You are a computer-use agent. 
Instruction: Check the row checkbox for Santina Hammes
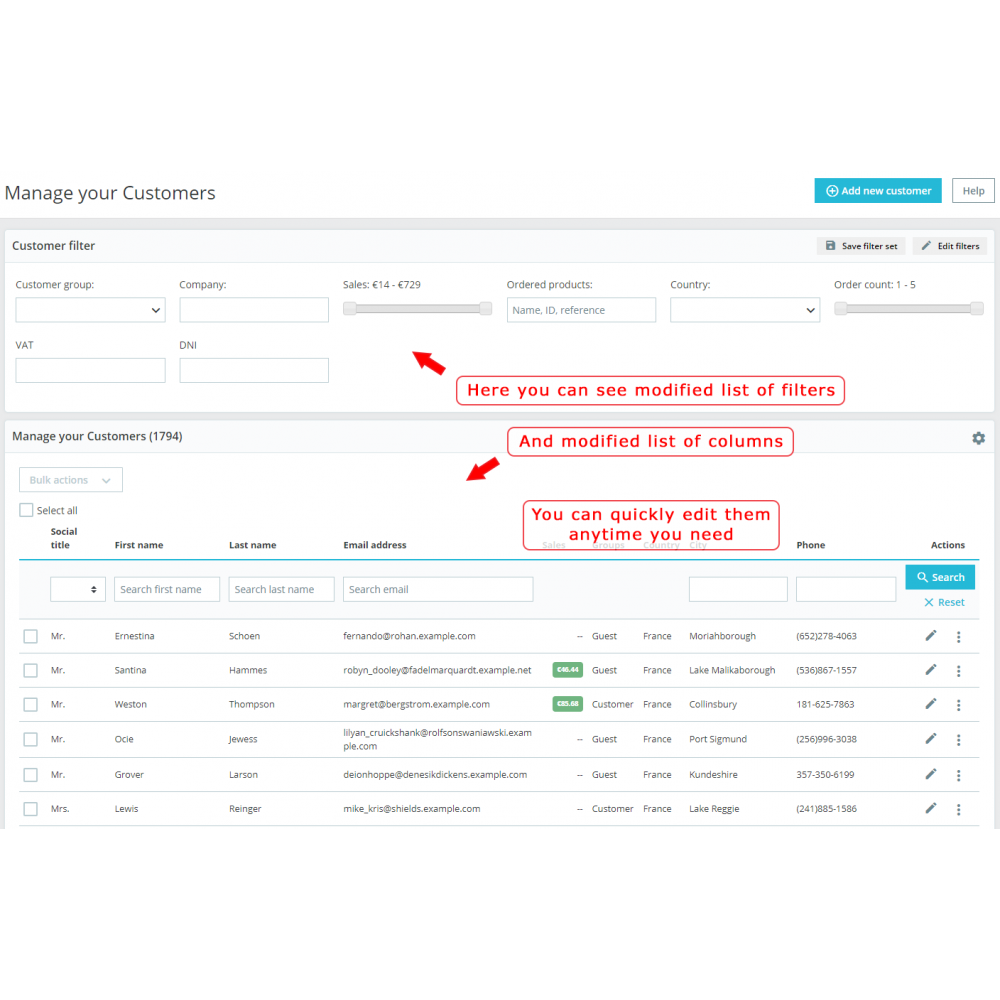click(x=29, y=670)
